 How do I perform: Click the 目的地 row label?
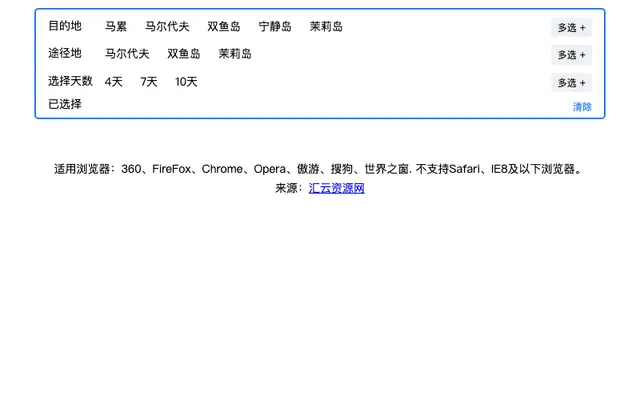pos(65,26)
